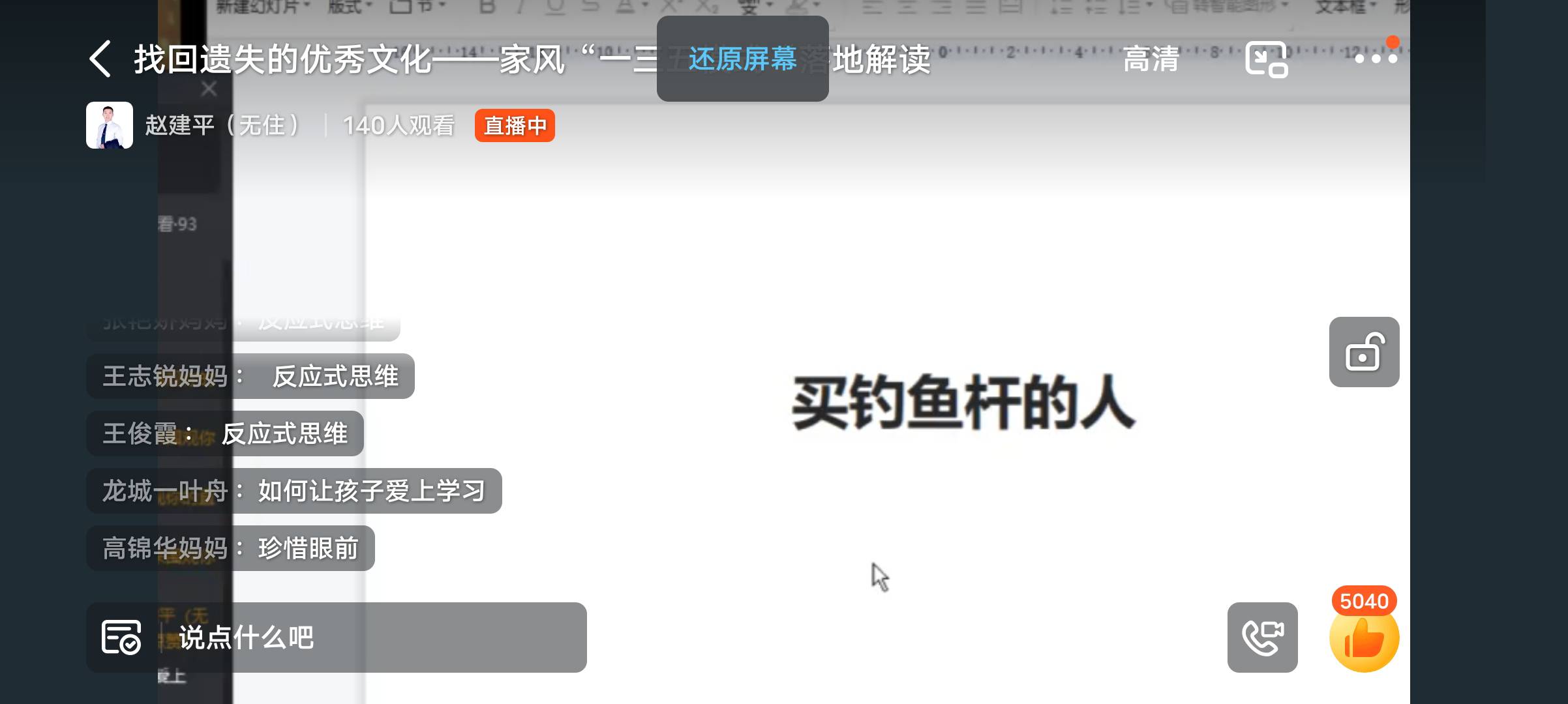Toggle underline formatting
1568x704 pixels.
pyautogui.click(x=554, y=7)
